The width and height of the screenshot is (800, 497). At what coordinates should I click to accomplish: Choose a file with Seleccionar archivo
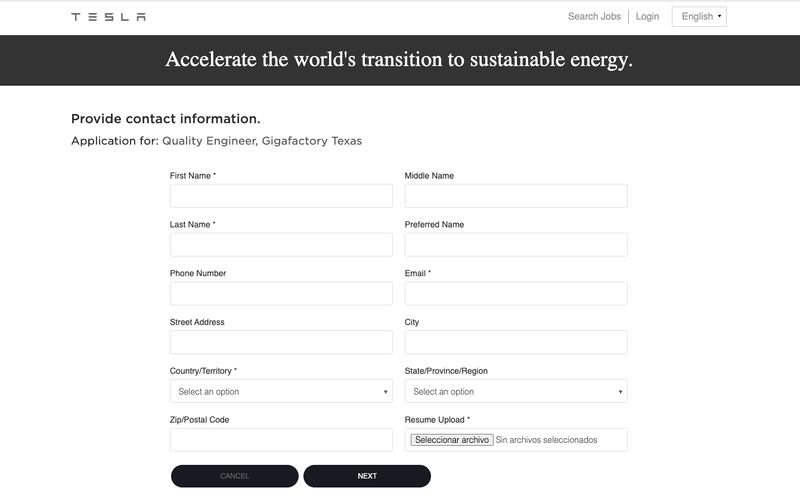tap(452, 440)
